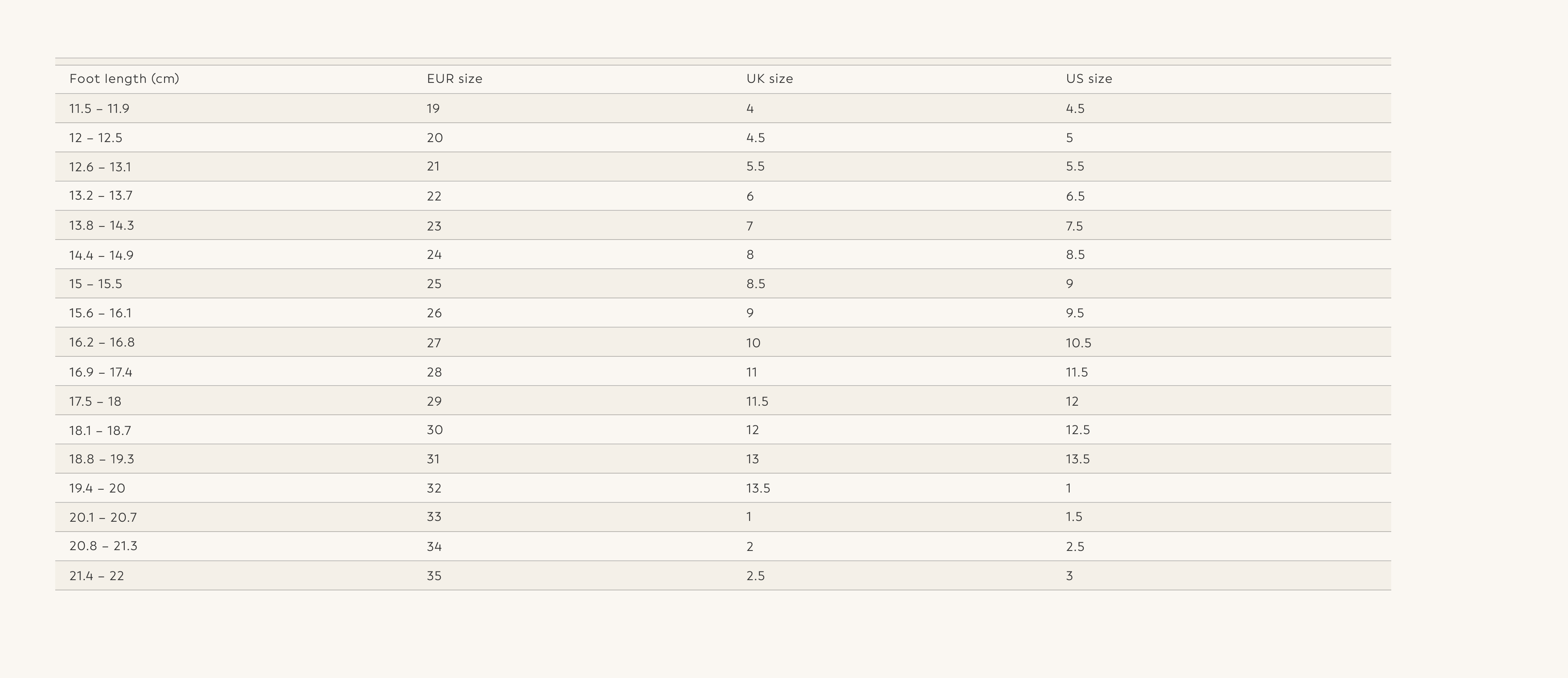Viewport: 1568px width, 678px height.
Task: Select EUR size 25 cell
Action: (x=434, y=284)
